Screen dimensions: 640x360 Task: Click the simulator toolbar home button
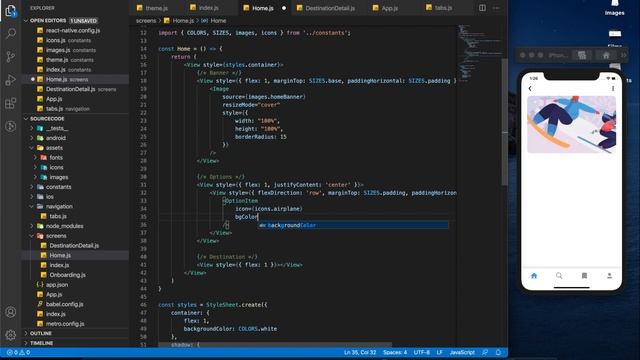[606, 55]
